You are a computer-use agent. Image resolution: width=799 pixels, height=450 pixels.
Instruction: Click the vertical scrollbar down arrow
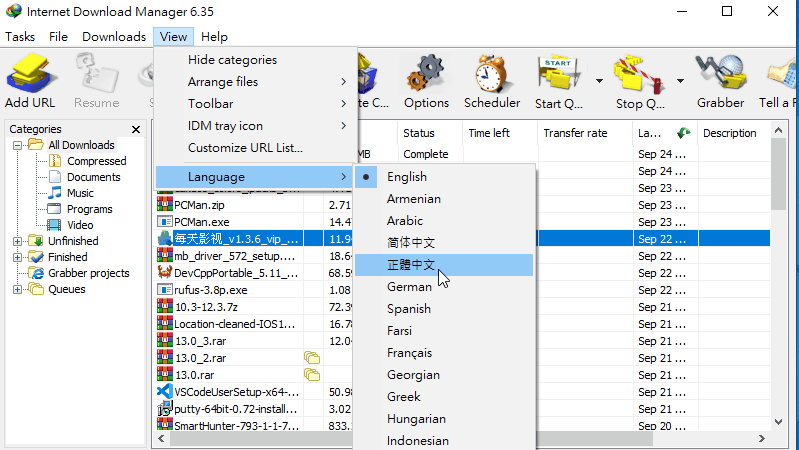pos(778,421)
